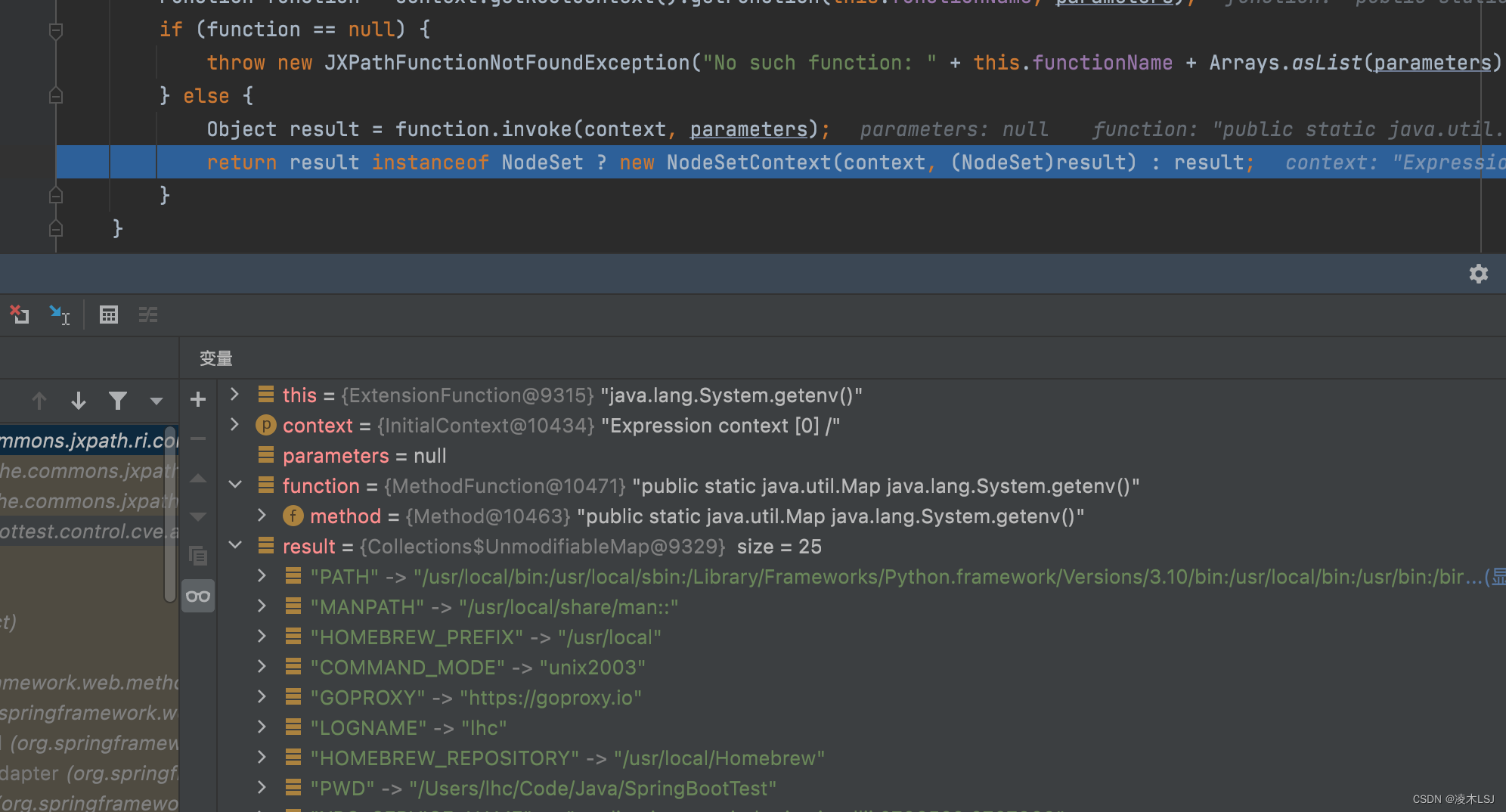Viewport: 1506px width, 812px height.
Task: Expand the "HOMEBREW_REPOSITORY" map entry
Action: click(262, 757)
